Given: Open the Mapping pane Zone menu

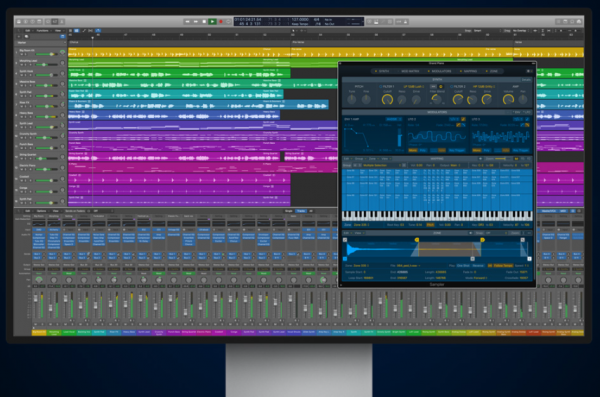Looking at the screenshot, I should click(x=373, y=158).
